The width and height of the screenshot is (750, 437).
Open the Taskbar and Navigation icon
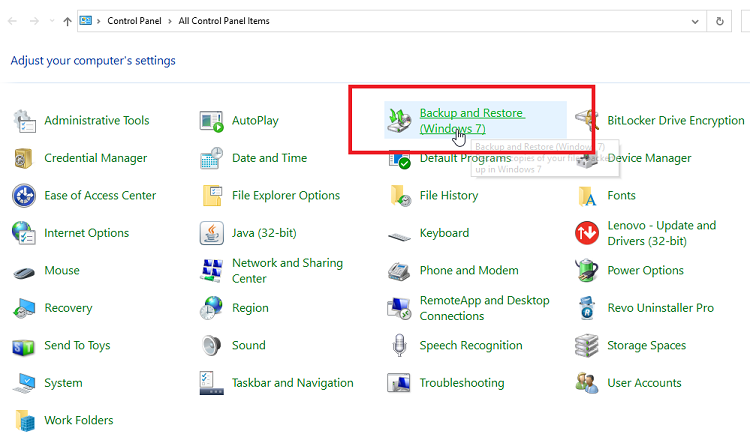[x=211, y=383]
